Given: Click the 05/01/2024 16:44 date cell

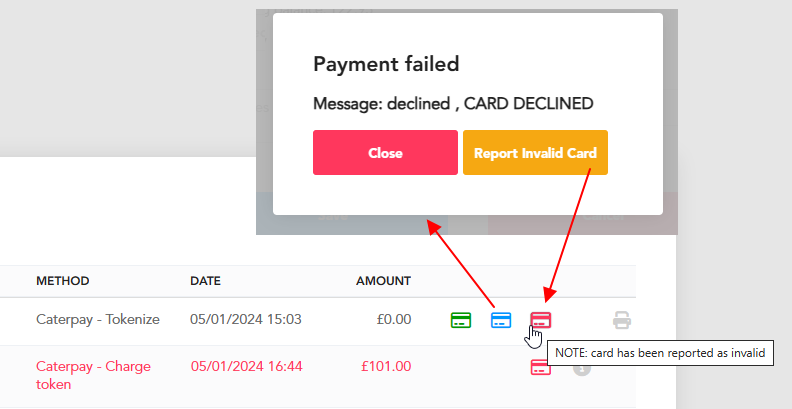Looking at the screenshot, I should (x=246, y=366).
